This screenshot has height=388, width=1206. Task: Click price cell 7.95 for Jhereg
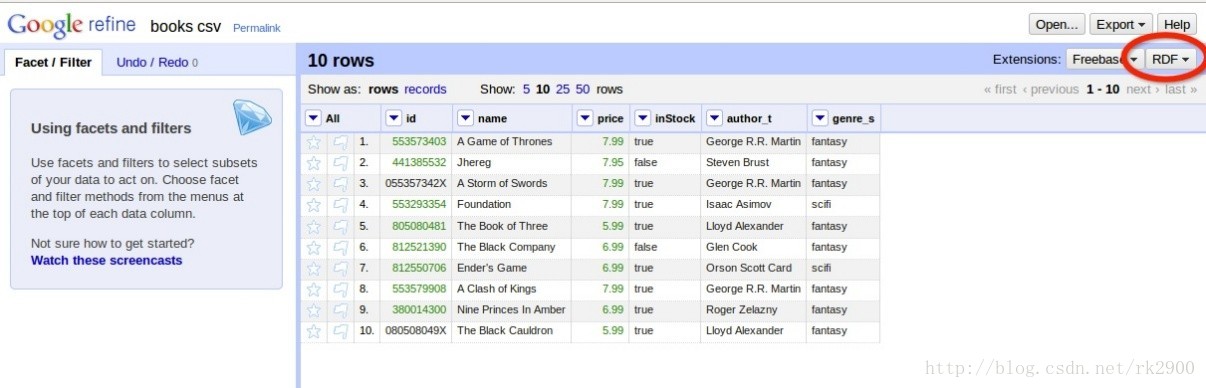(x=613, y=163)
